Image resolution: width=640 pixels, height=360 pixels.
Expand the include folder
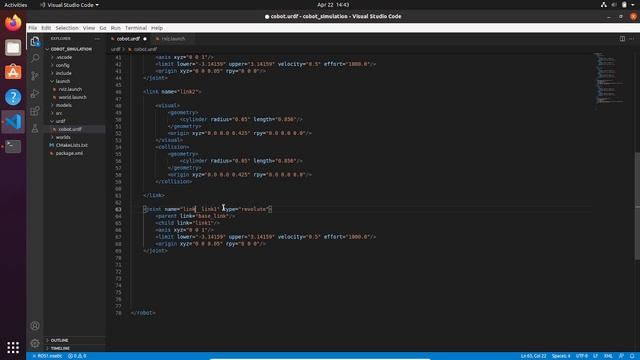(63, 73)
